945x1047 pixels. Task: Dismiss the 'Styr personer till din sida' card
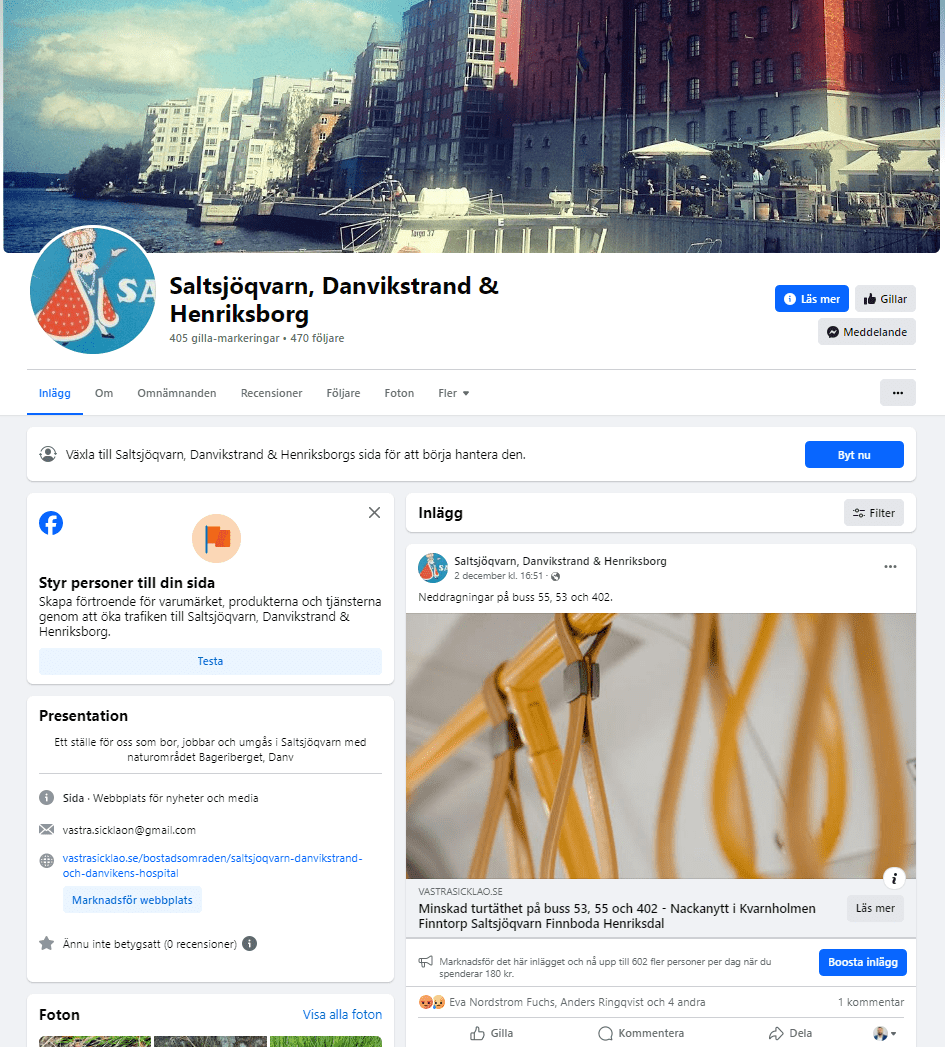(375, 512)
